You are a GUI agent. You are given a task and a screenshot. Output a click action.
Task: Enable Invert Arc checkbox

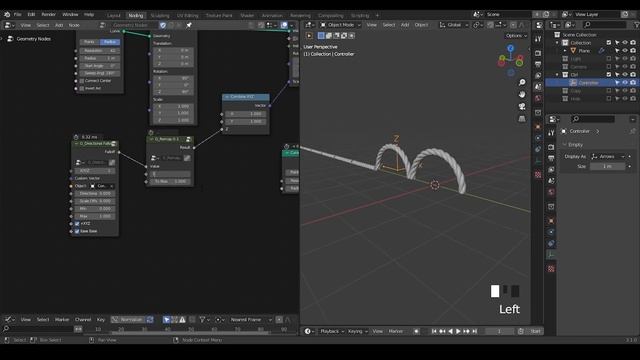tap(82, 88)
